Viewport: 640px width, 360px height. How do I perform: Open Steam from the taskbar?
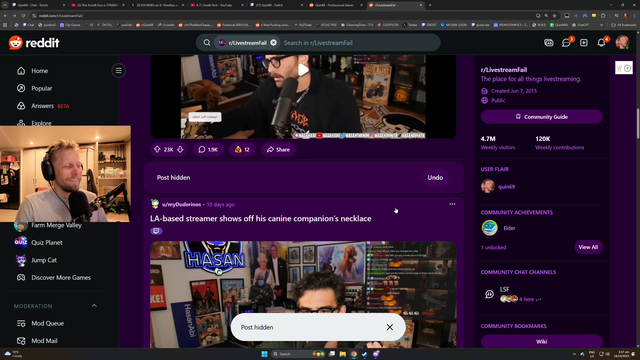point(364,354)
